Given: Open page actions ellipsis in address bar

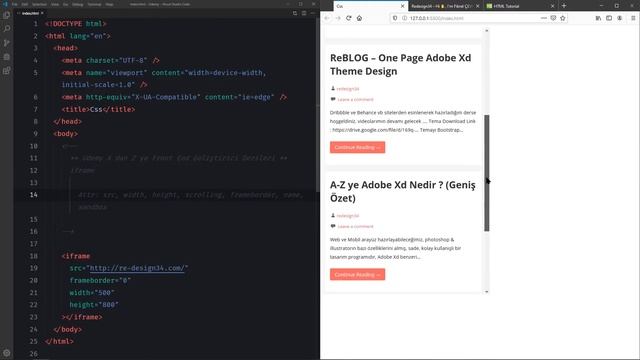Looking at the screenshot, I should tap(544, 18).
